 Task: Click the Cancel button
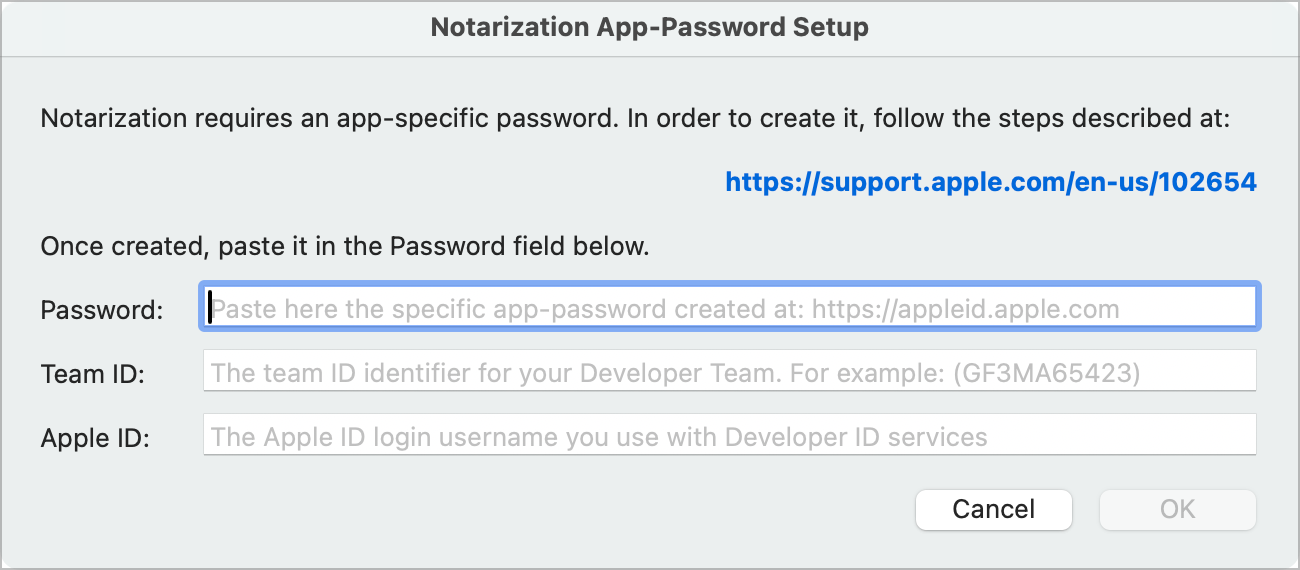993,509
